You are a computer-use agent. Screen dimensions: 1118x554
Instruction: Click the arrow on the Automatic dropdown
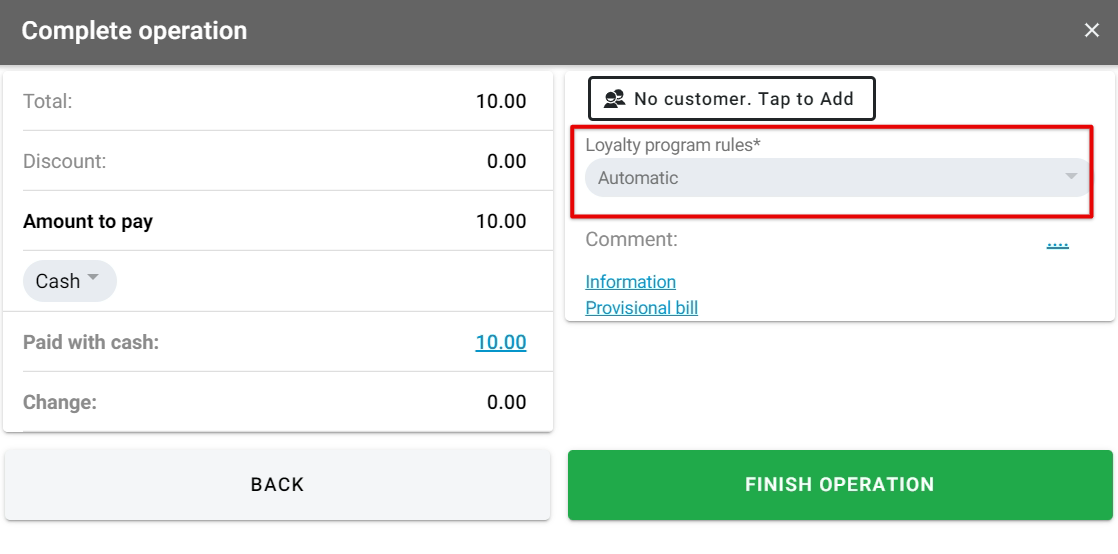1071,177
